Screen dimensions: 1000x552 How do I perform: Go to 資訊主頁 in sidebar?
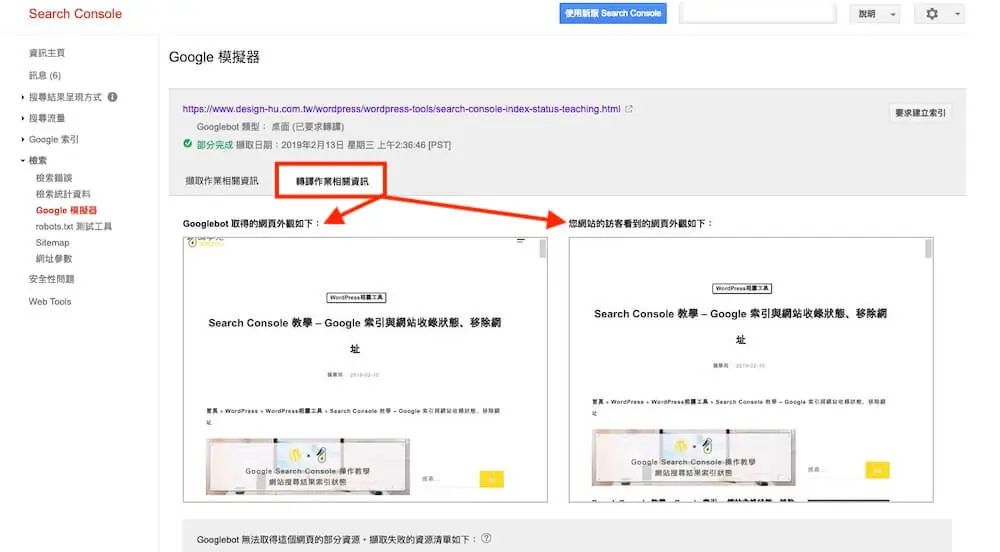[x=47, y=53]
